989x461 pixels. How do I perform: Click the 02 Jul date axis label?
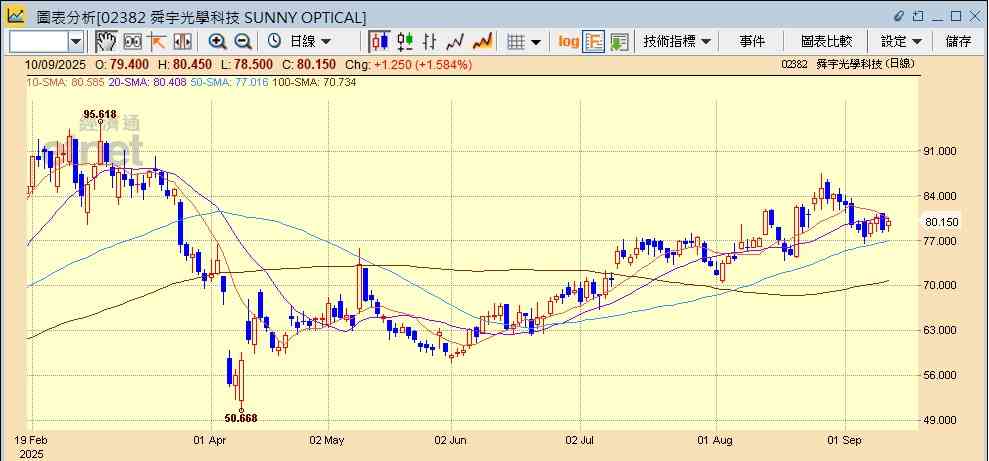(581, 440)
